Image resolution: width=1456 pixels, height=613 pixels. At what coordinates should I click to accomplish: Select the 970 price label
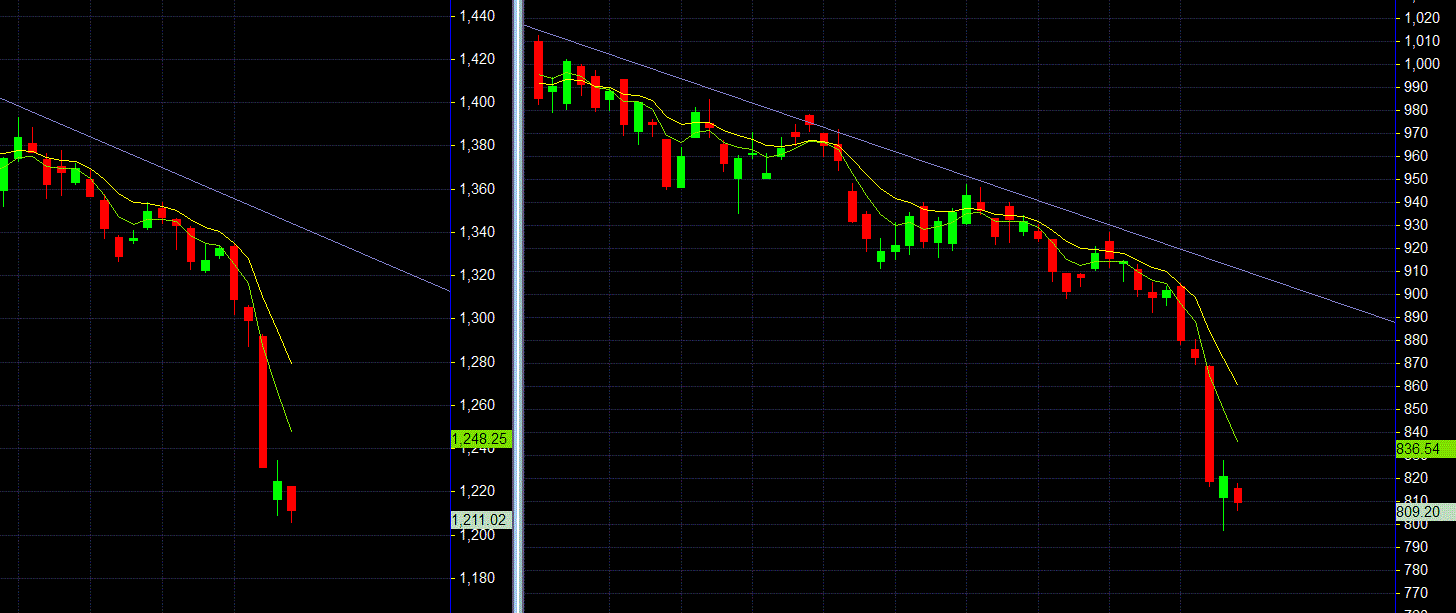point(1418,133)
